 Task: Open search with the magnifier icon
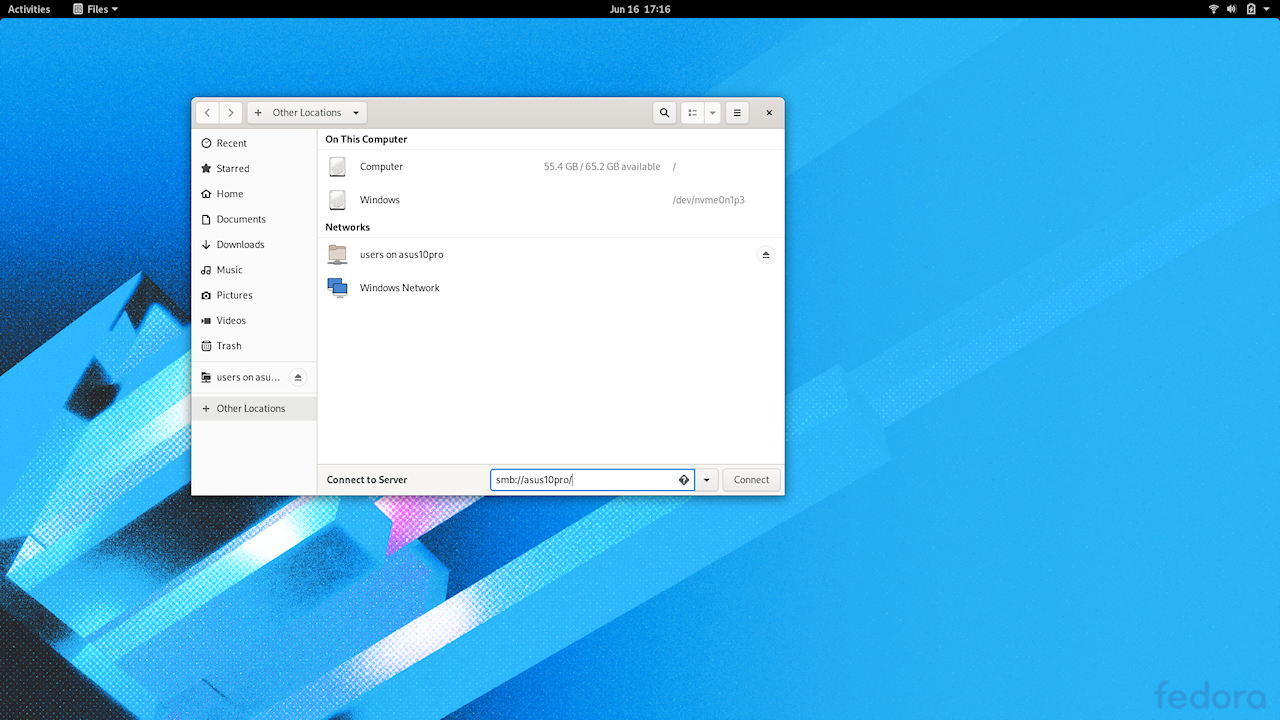[664, 113]
